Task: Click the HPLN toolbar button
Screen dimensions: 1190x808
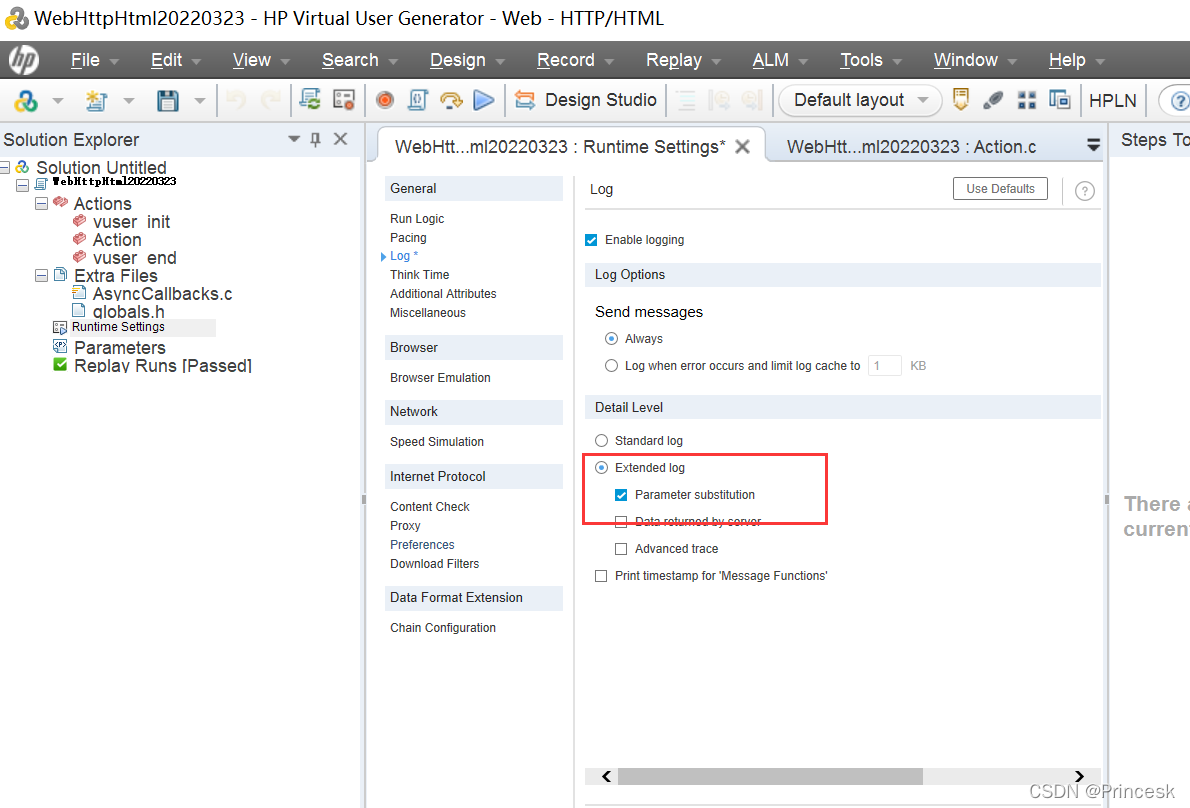Action: [x=1113, y=100]
